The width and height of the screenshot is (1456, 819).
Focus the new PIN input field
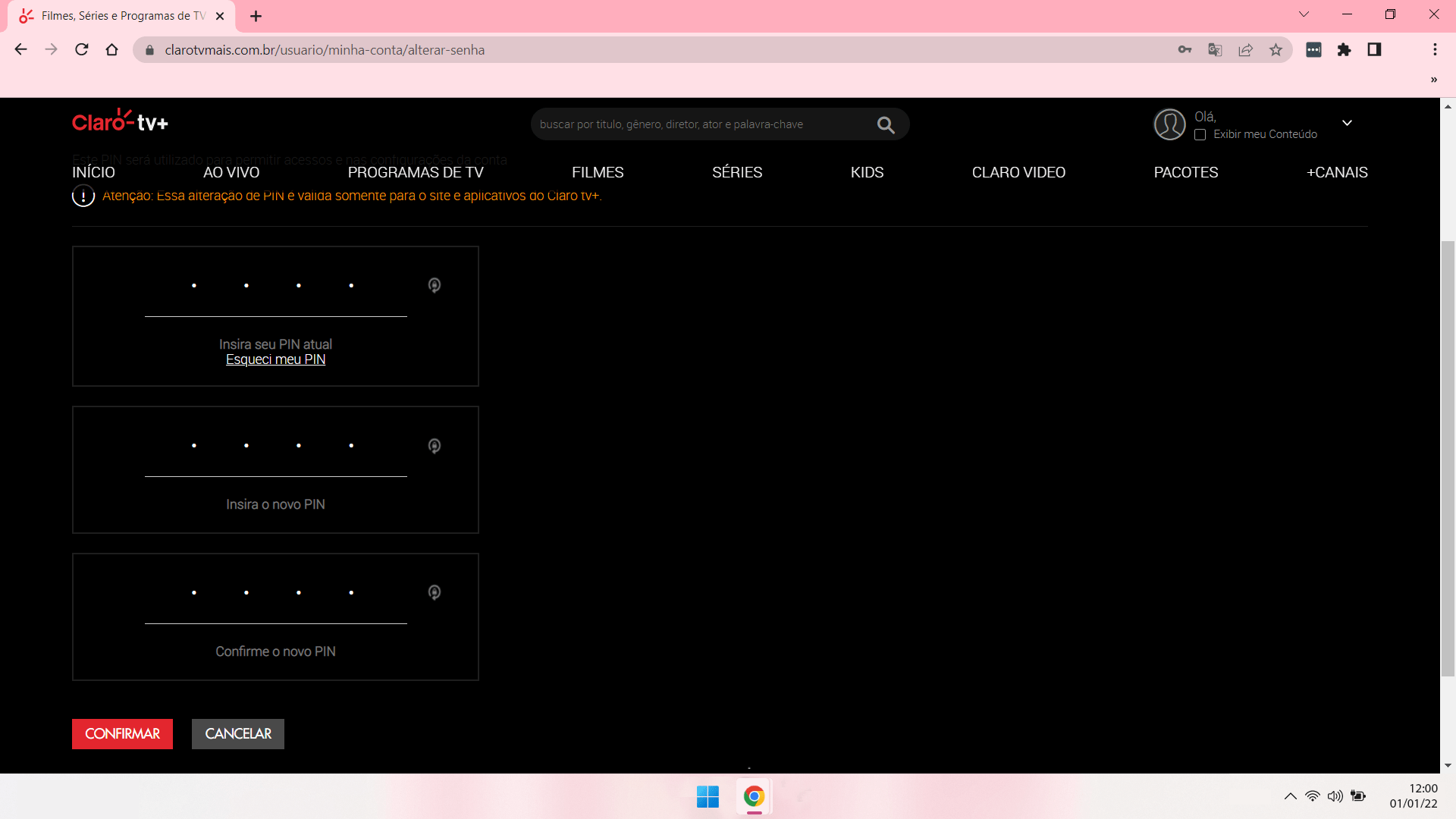[275, 446]
